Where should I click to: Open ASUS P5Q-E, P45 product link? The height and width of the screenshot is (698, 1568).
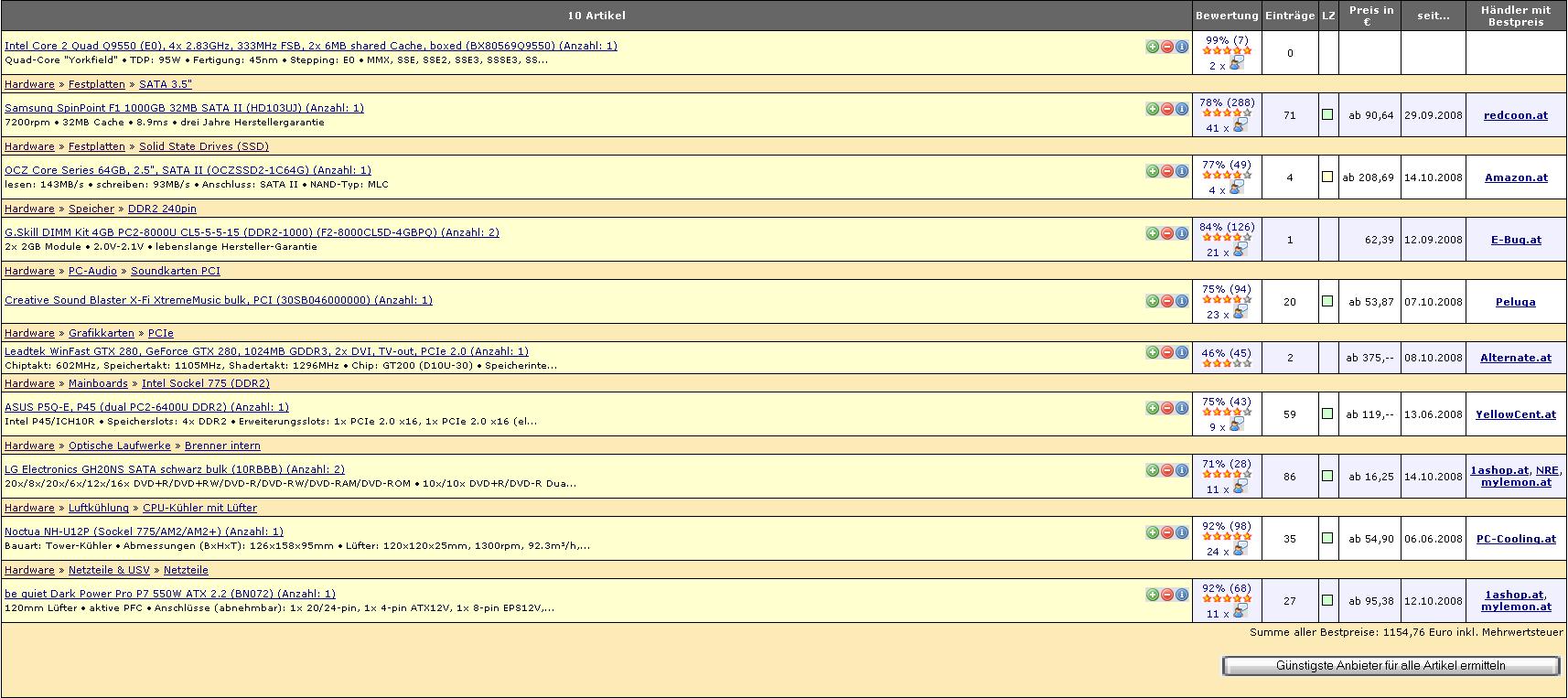pyautogui.click(x=146, y=407)
